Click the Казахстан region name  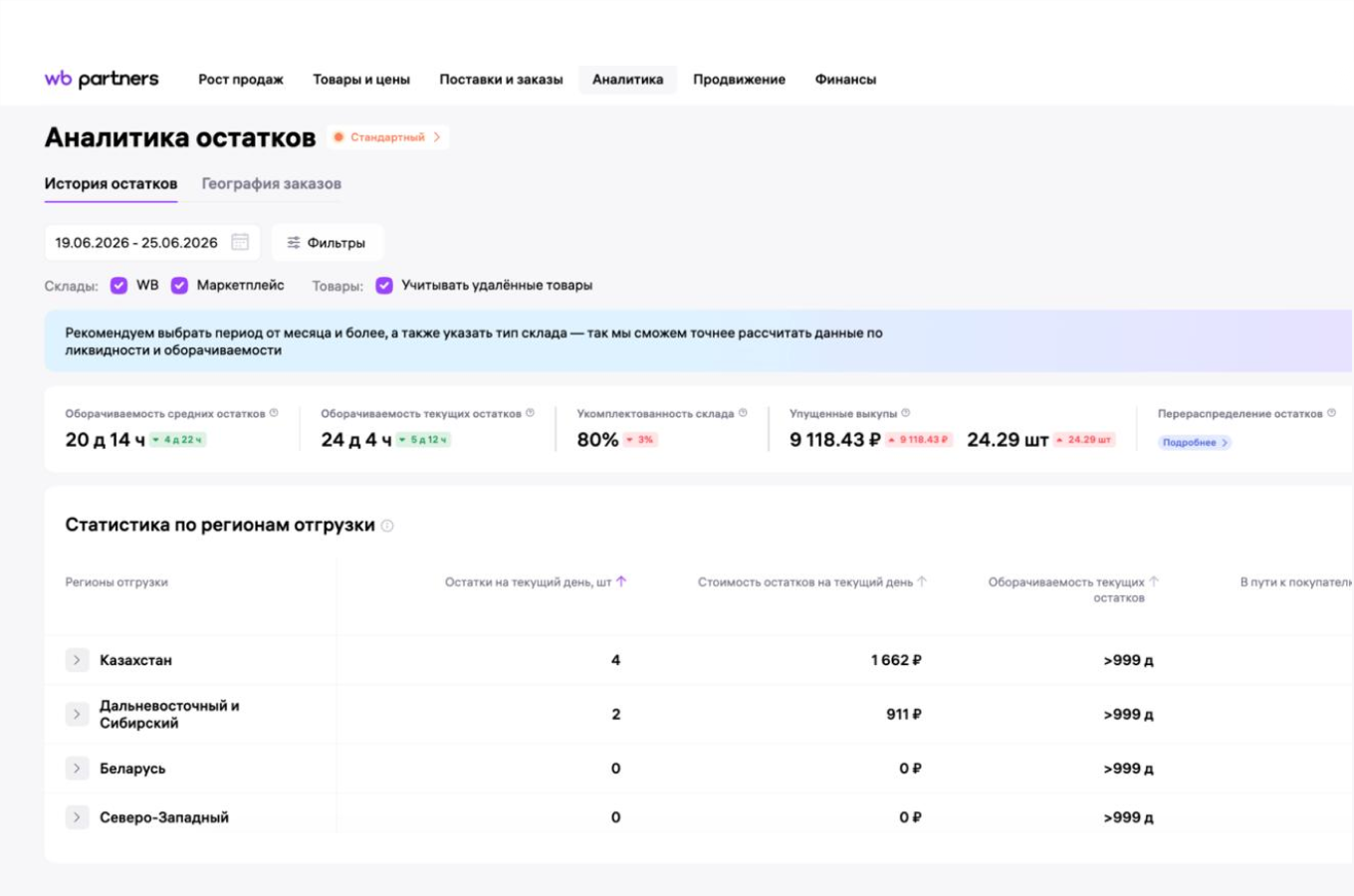tap(135, 660)
